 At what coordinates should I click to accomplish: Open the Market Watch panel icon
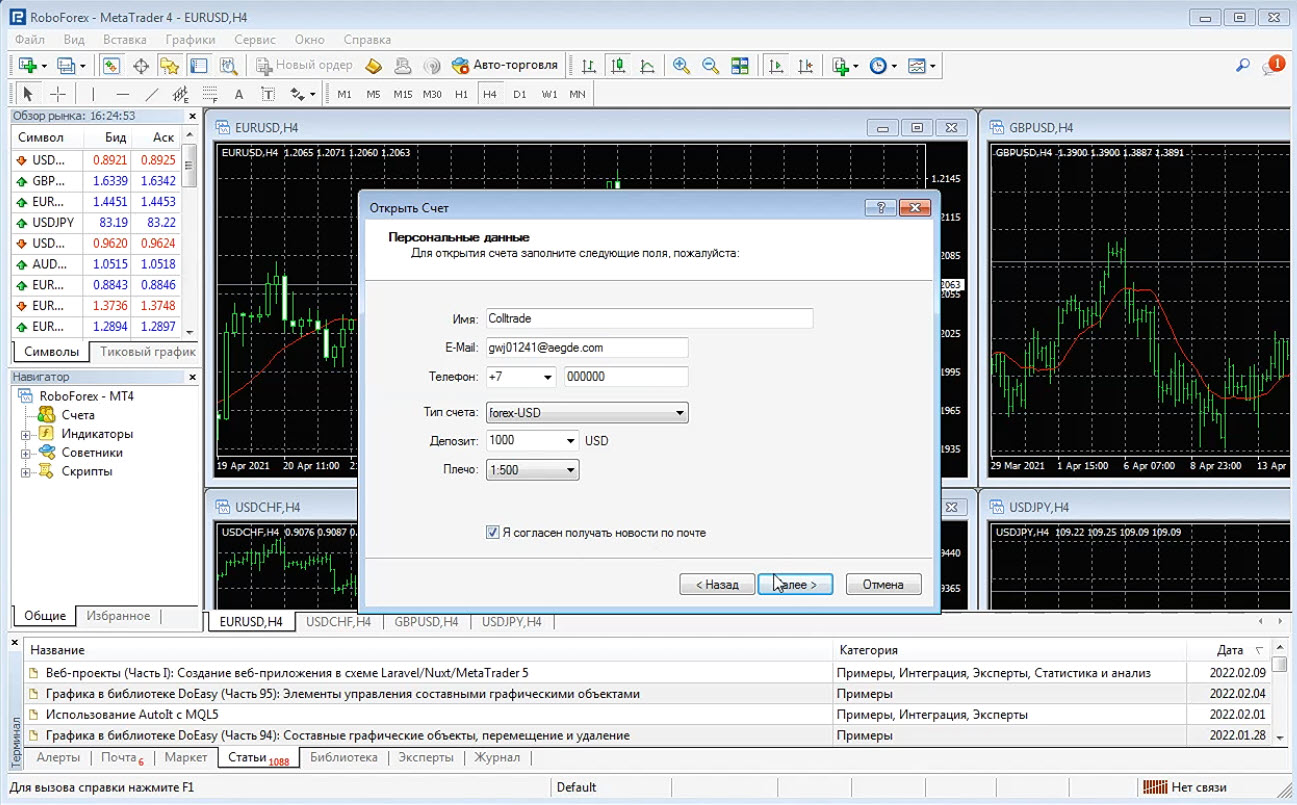click(112, 66)
